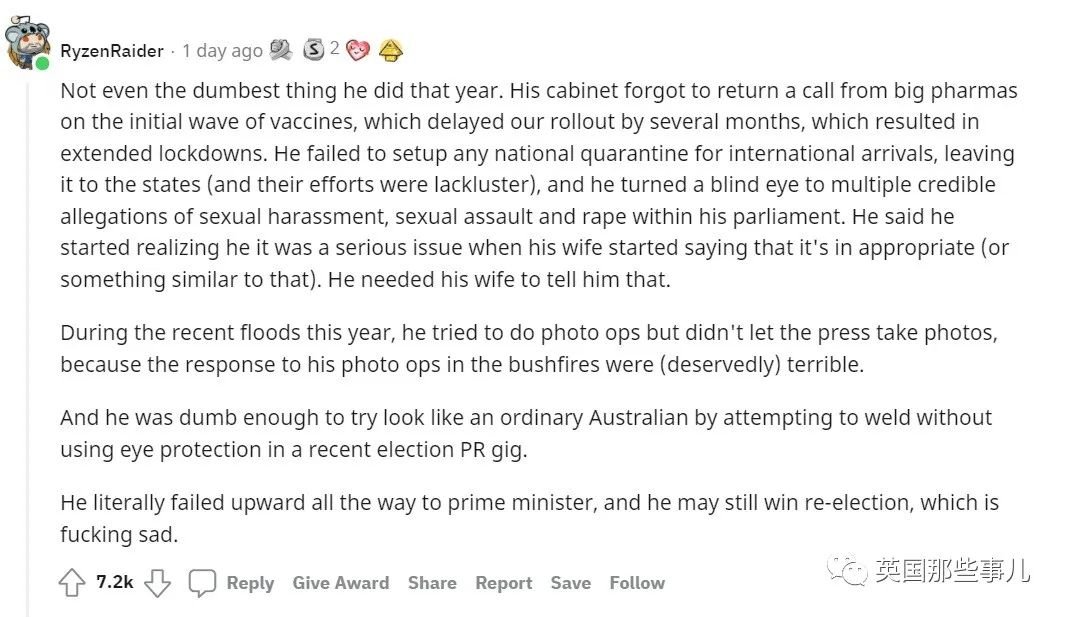Click the Reply button

point(250,583)
